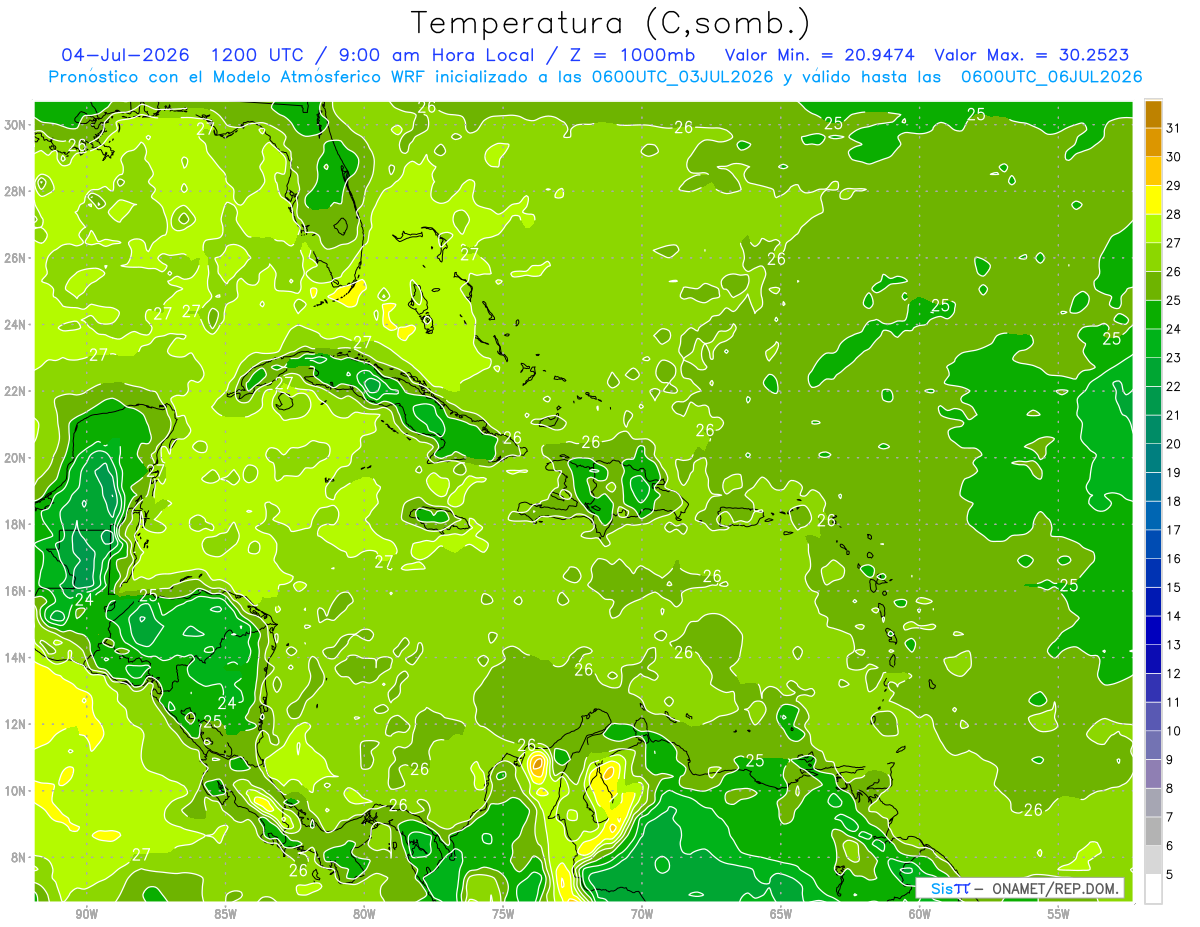Click "9:00 am Hora Local" text
This screenshot has width=1200, height=927.
(x=438, y=55)
